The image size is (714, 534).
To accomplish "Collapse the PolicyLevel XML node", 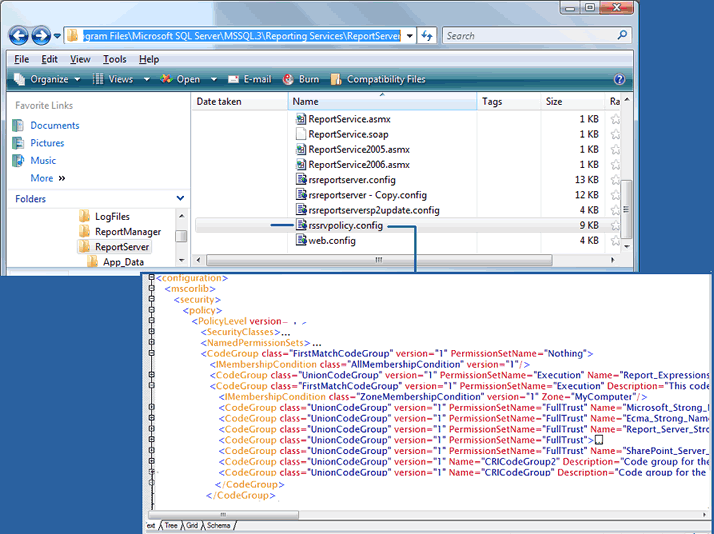I will coord(152,321).
